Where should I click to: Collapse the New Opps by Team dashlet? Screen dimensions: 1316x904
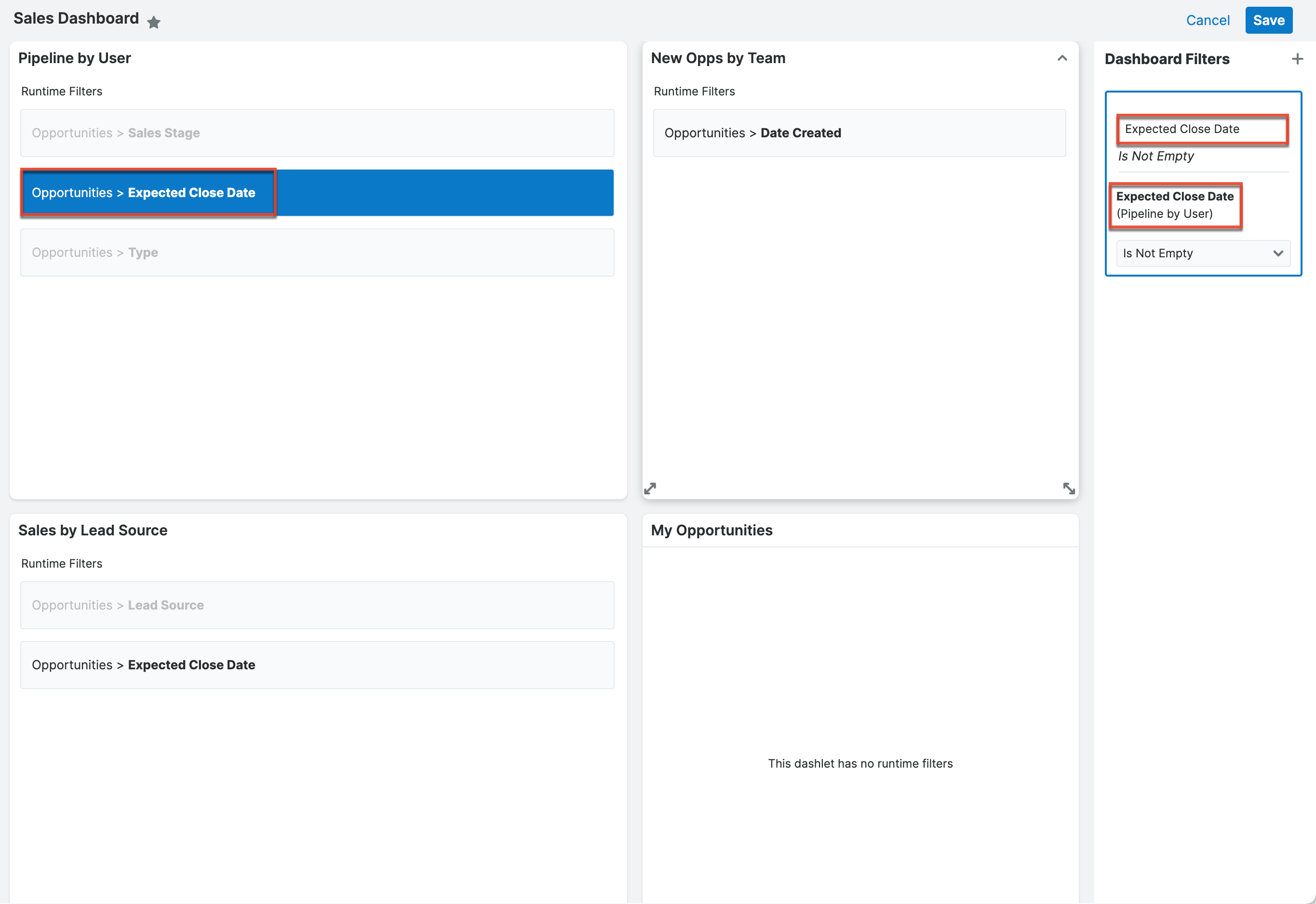(1062, 57)
